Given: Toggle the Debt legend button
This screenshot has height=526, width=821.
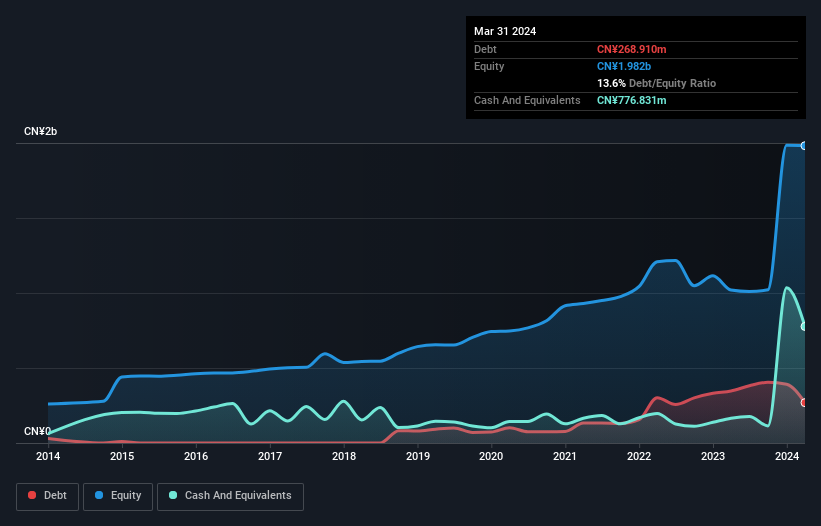Looking at the screenshot, I should click(48, 496).
